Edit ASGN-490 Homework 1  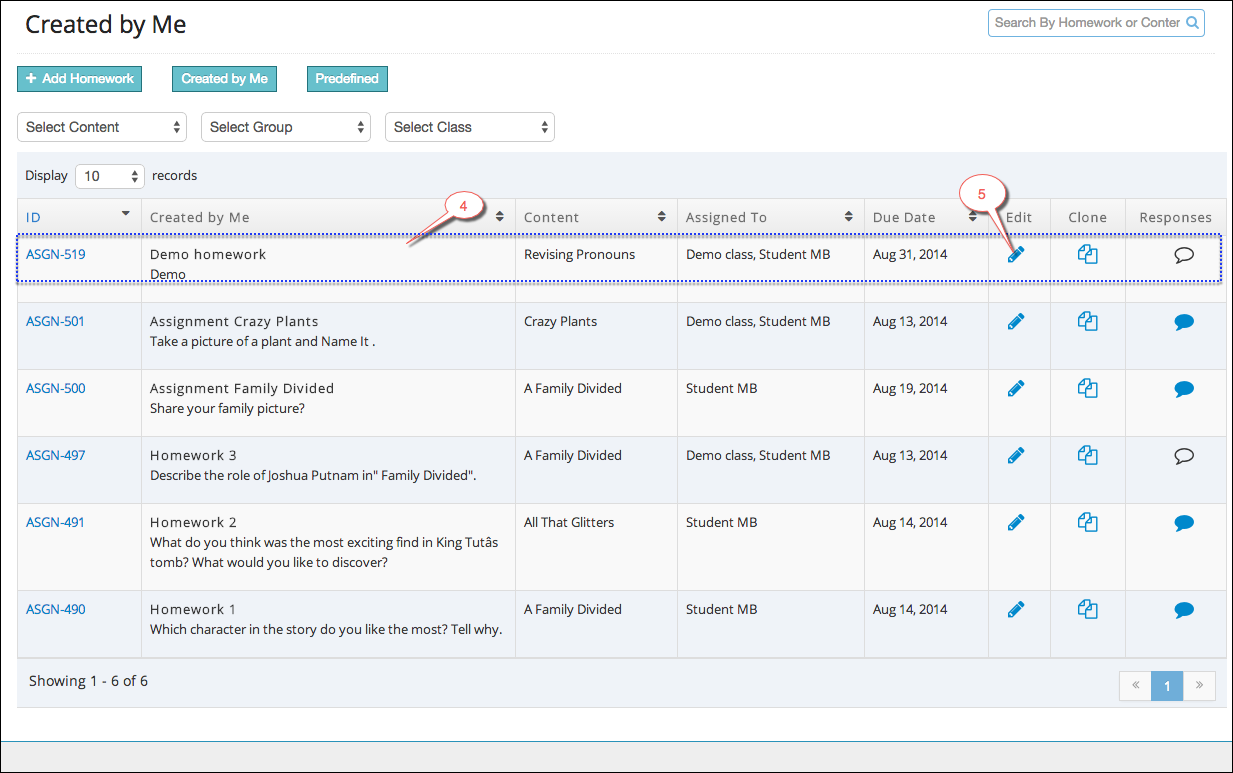[1016, 610]
